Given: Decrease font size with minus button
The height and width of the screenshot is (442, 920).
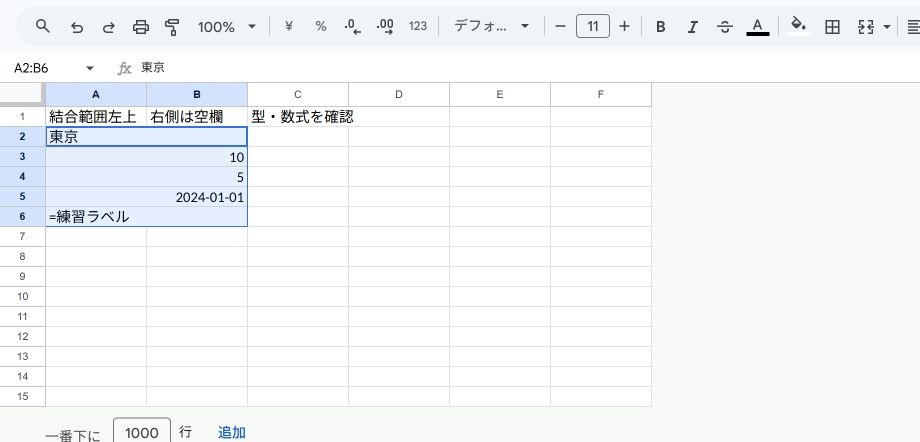Looking at the screenshot, I should coord(560,26).
